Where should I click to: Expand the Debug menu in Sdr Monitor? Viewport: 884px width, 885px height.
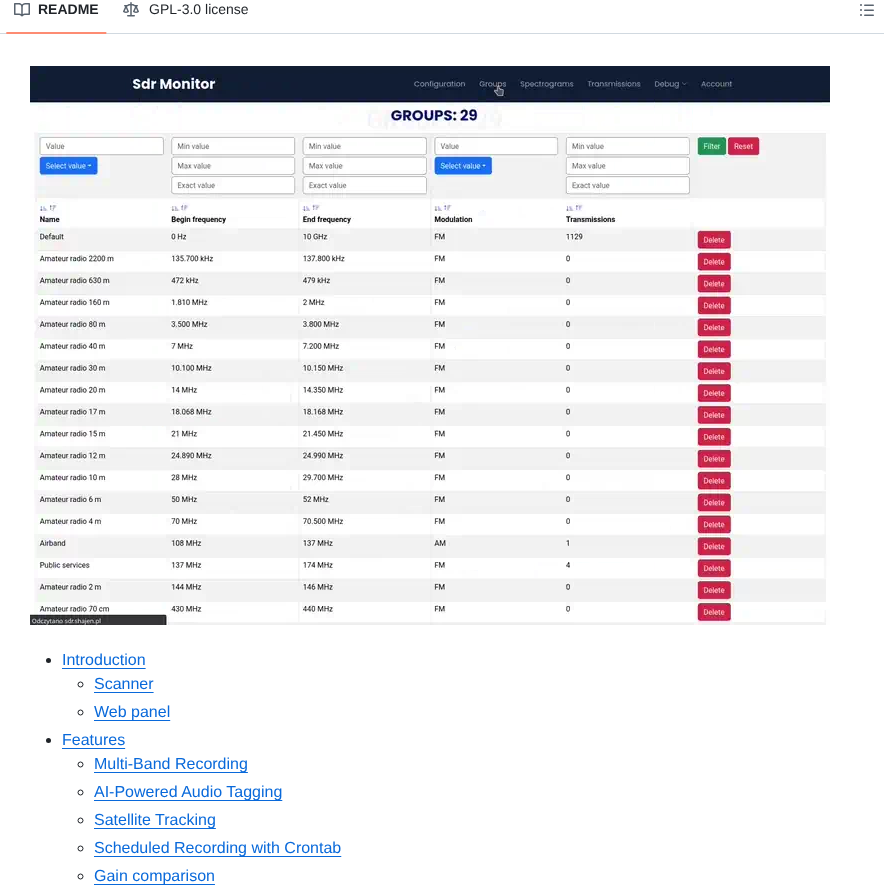670,84
